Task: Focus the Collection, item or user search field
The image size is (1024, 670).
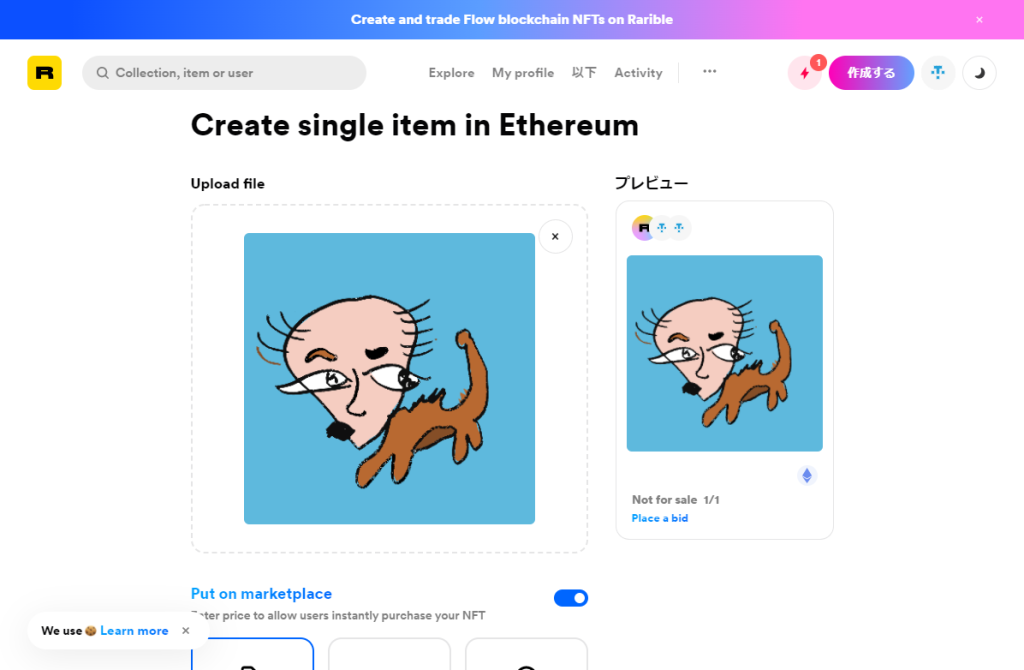Action: [224, 73]
